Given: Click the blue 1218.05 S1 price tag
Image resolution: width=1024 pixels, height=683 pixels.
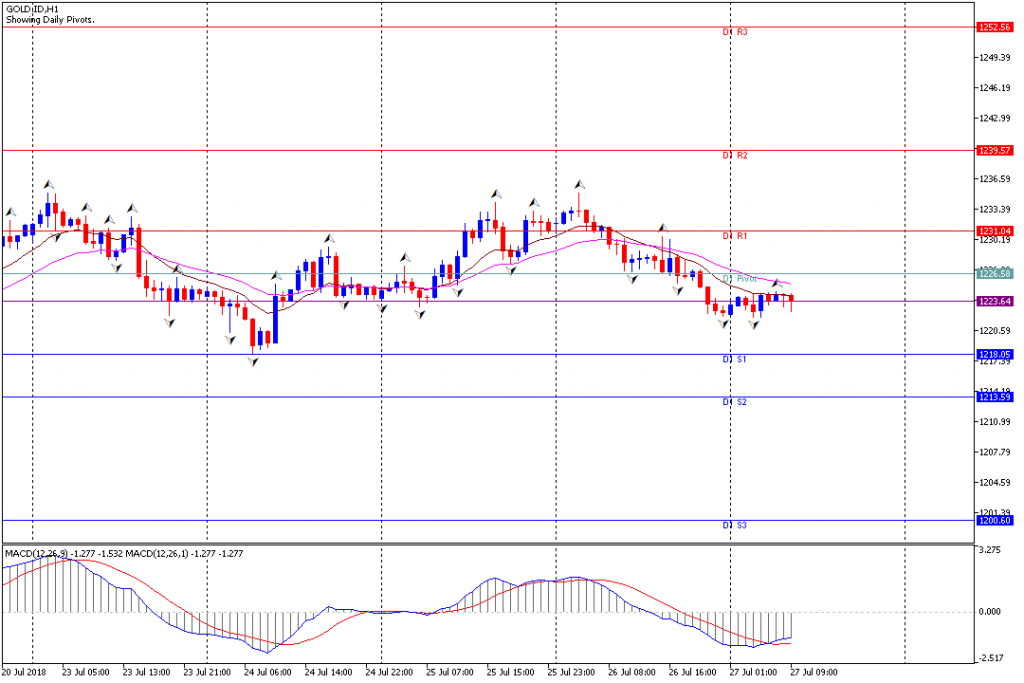Looking at the screenshot, I should (995, 355).
